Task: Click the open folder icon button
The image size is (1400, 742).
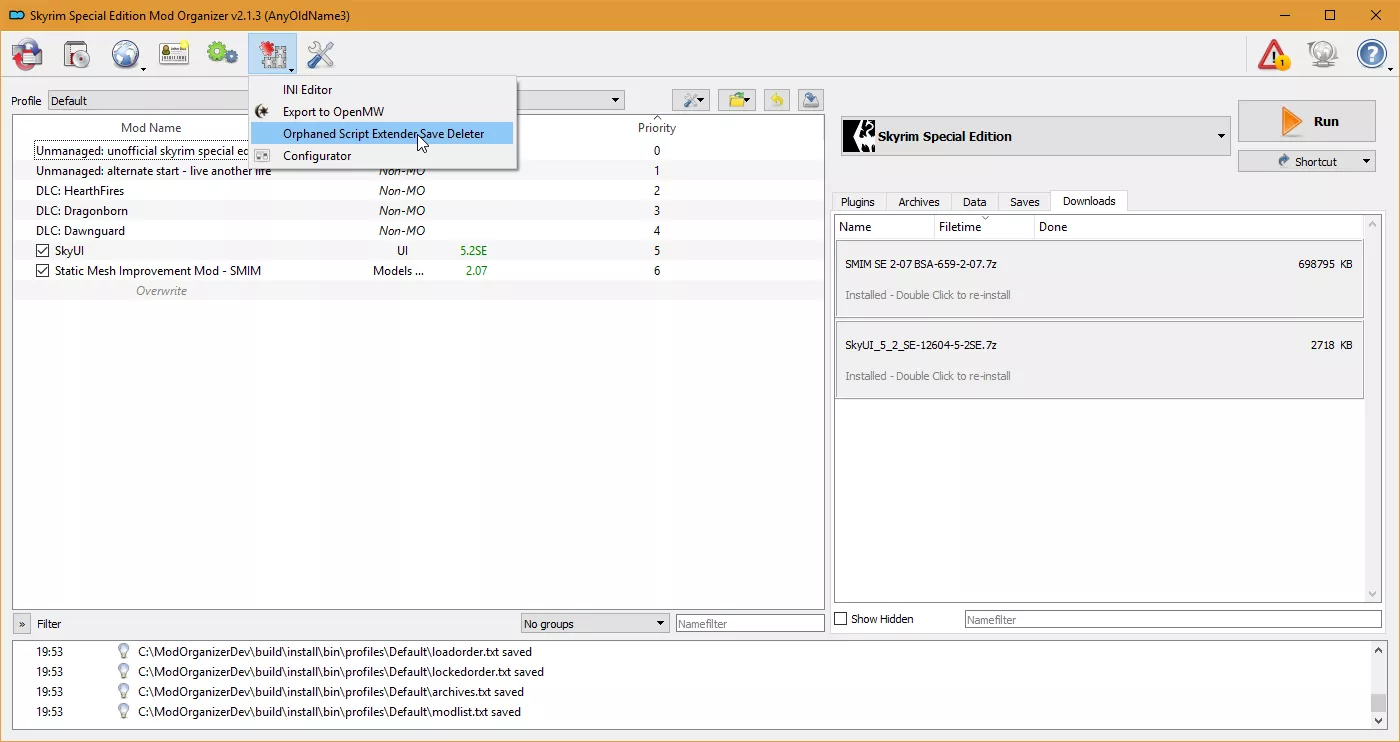Action: pyautogui.click(x=736, y=100)
